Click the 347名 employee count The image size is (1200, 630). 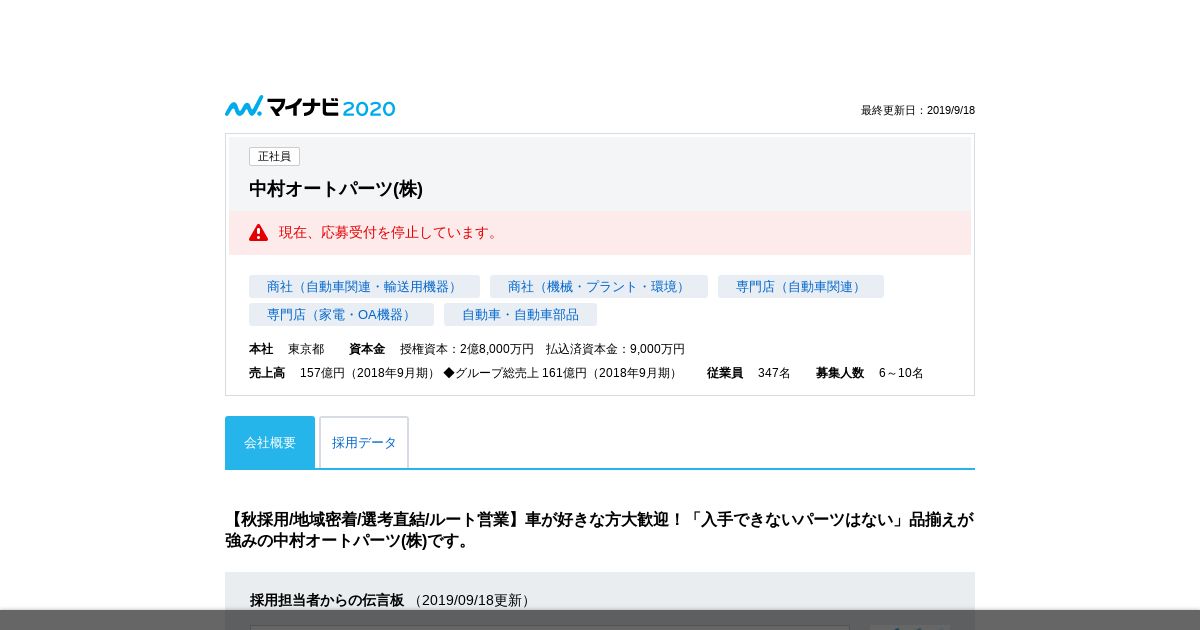coord(774,373)
